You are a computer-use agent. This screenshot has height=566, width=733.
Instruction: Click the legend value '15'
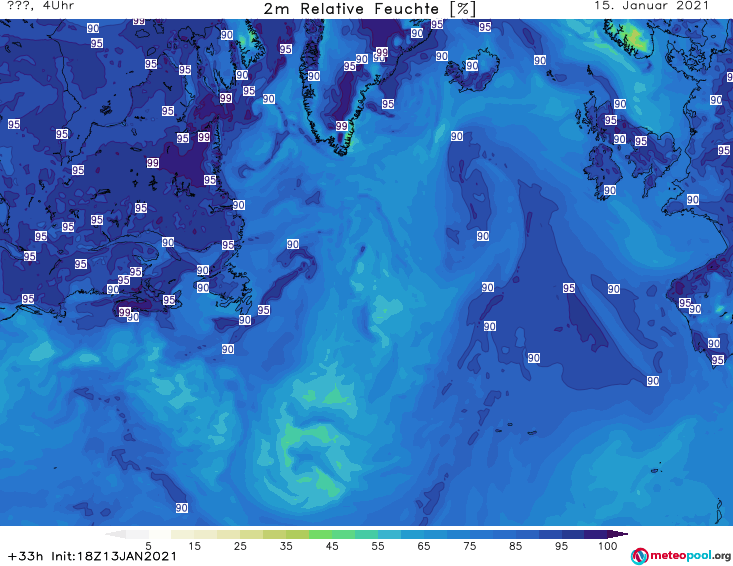coord(194,545)
